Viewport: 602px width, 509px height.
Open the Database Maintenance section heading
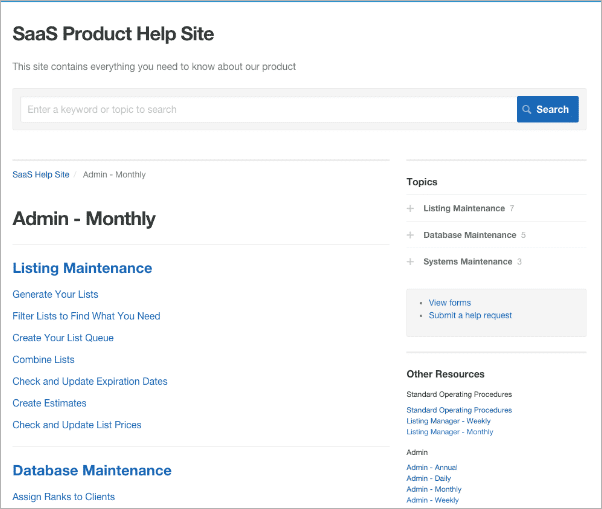92,470
